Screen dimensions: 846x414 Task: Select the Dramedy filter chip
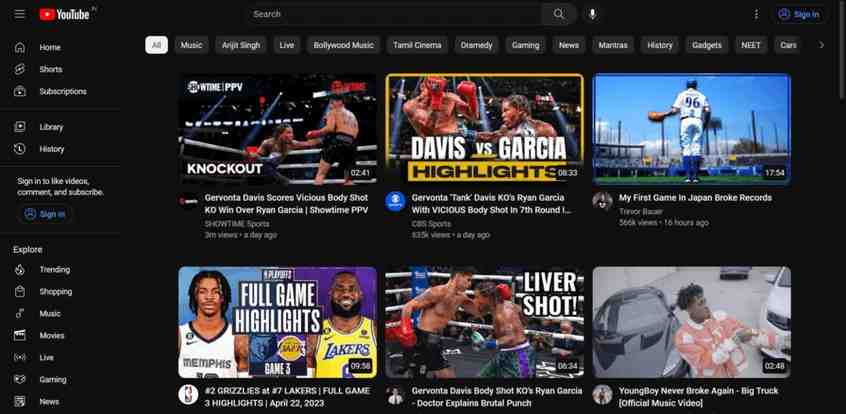point(476,45)
